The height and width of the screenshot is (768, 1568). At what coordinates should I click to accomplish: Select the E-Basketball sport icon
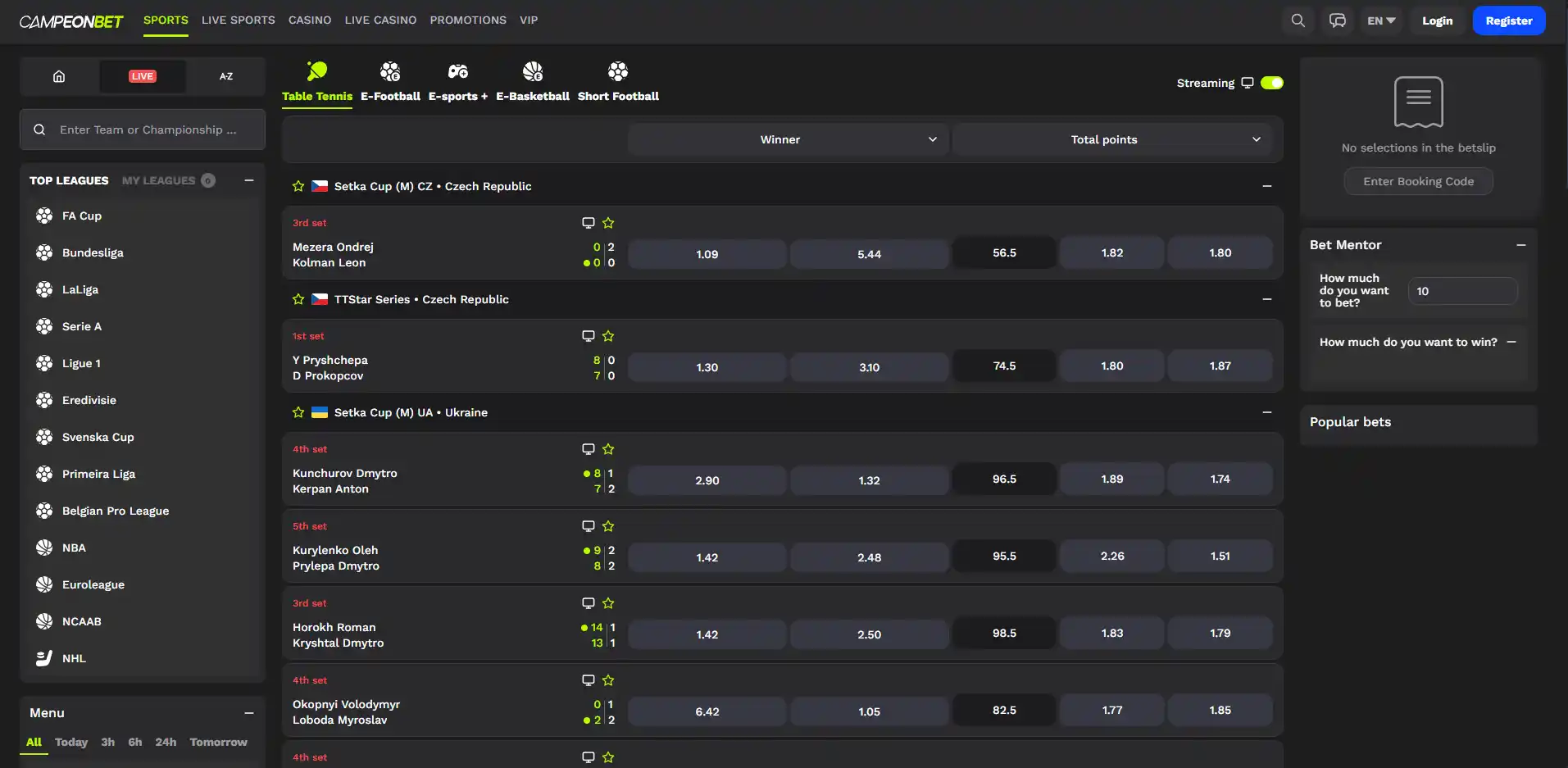click(x=533, y=71)
